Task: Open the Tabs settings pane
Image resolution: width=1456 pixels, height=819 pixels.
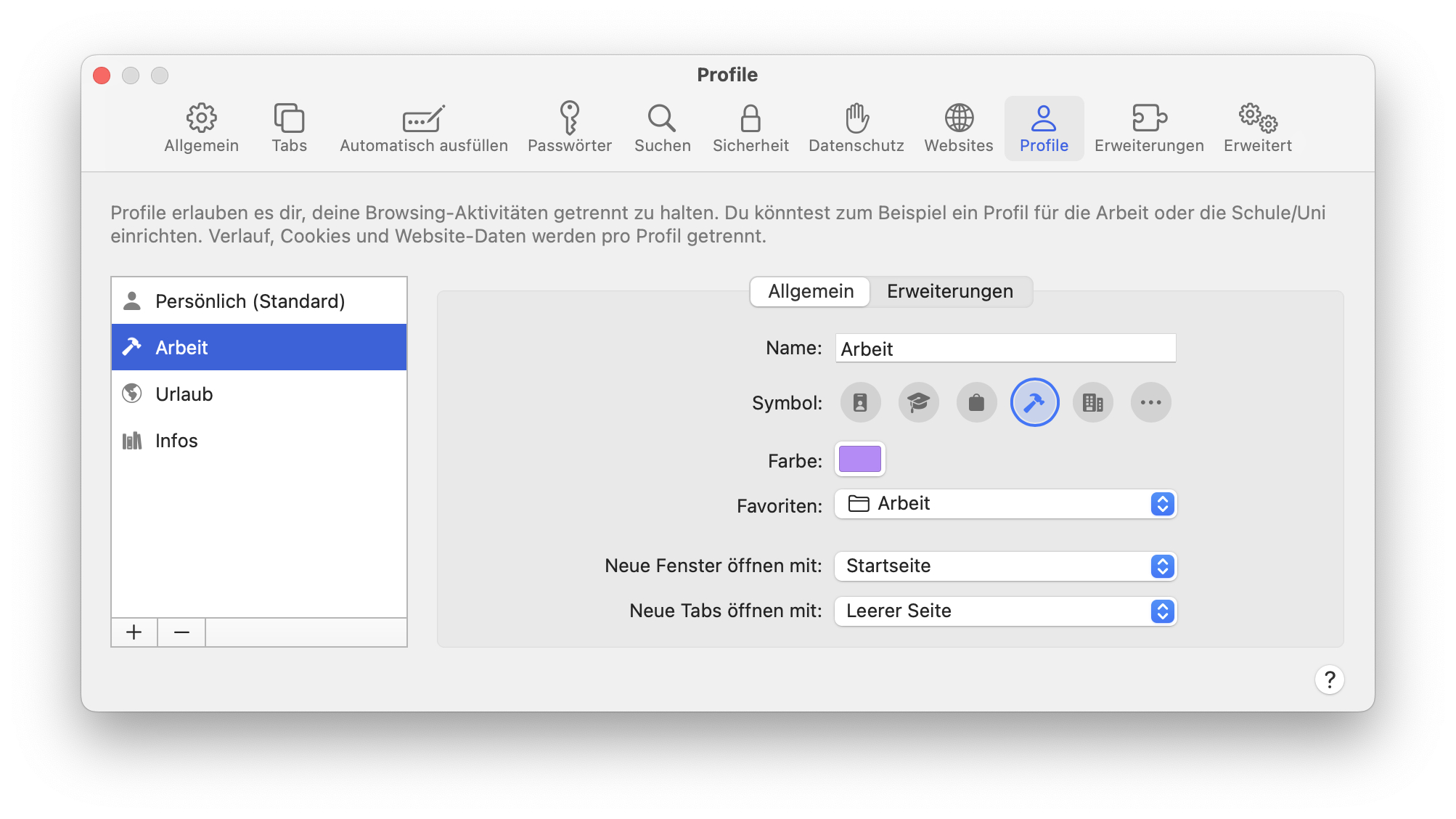Action: point(289,127)
